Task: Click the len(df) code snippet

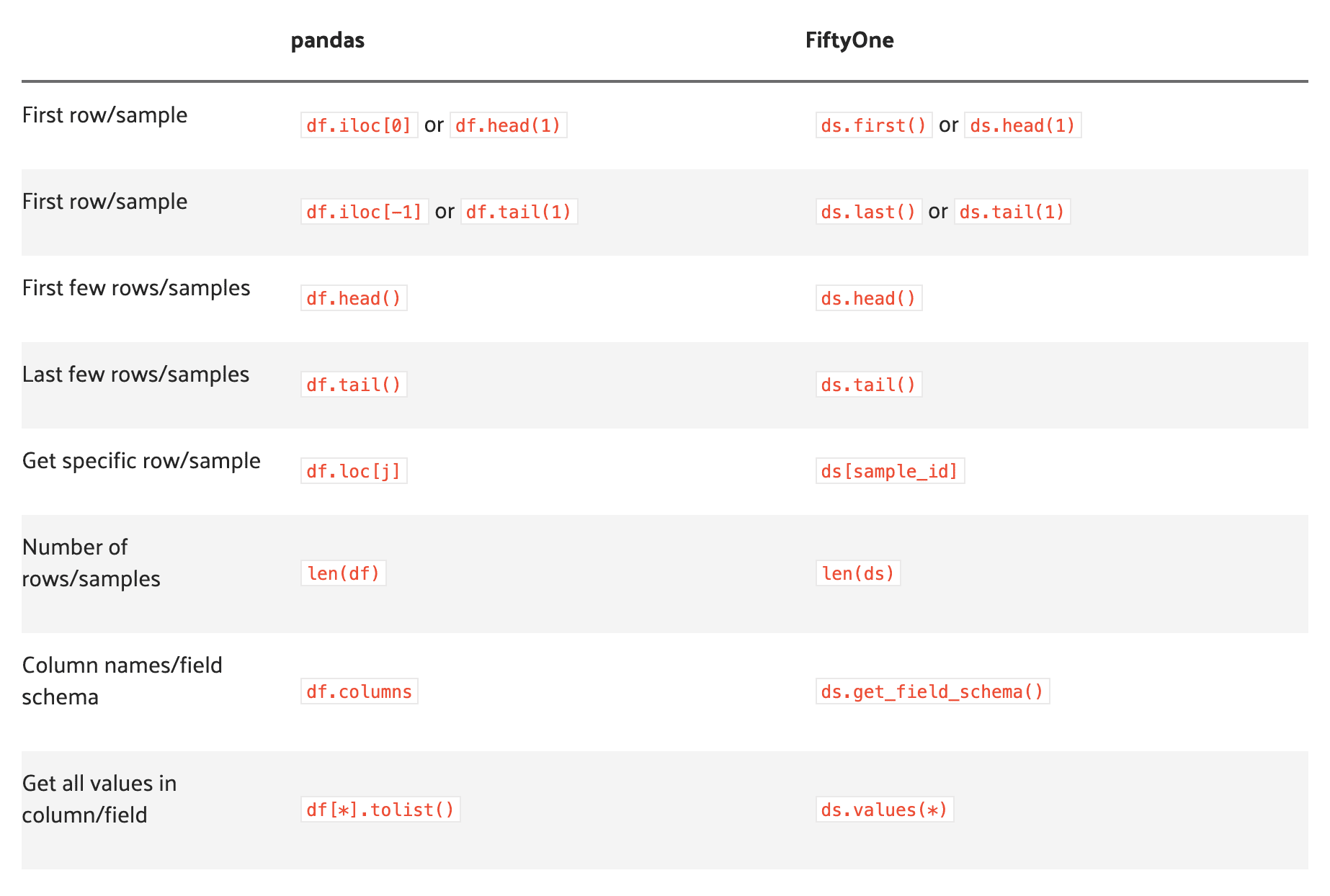Action: [343, 573]
